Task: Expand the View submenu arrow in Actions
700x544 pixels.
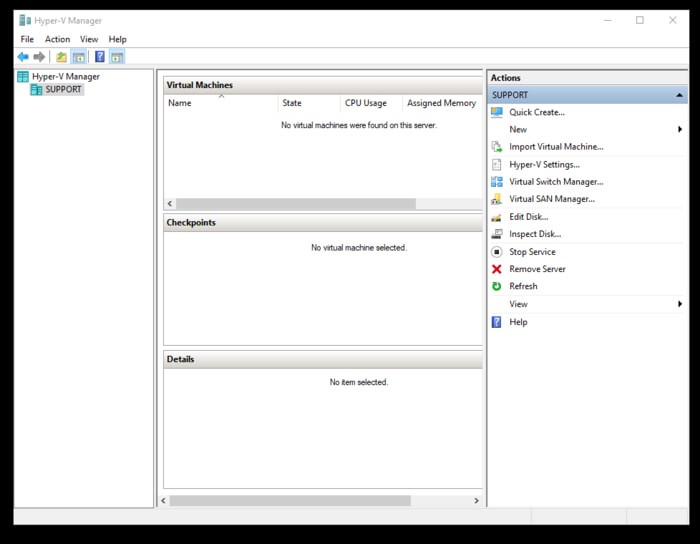Action: pos(679,304)
